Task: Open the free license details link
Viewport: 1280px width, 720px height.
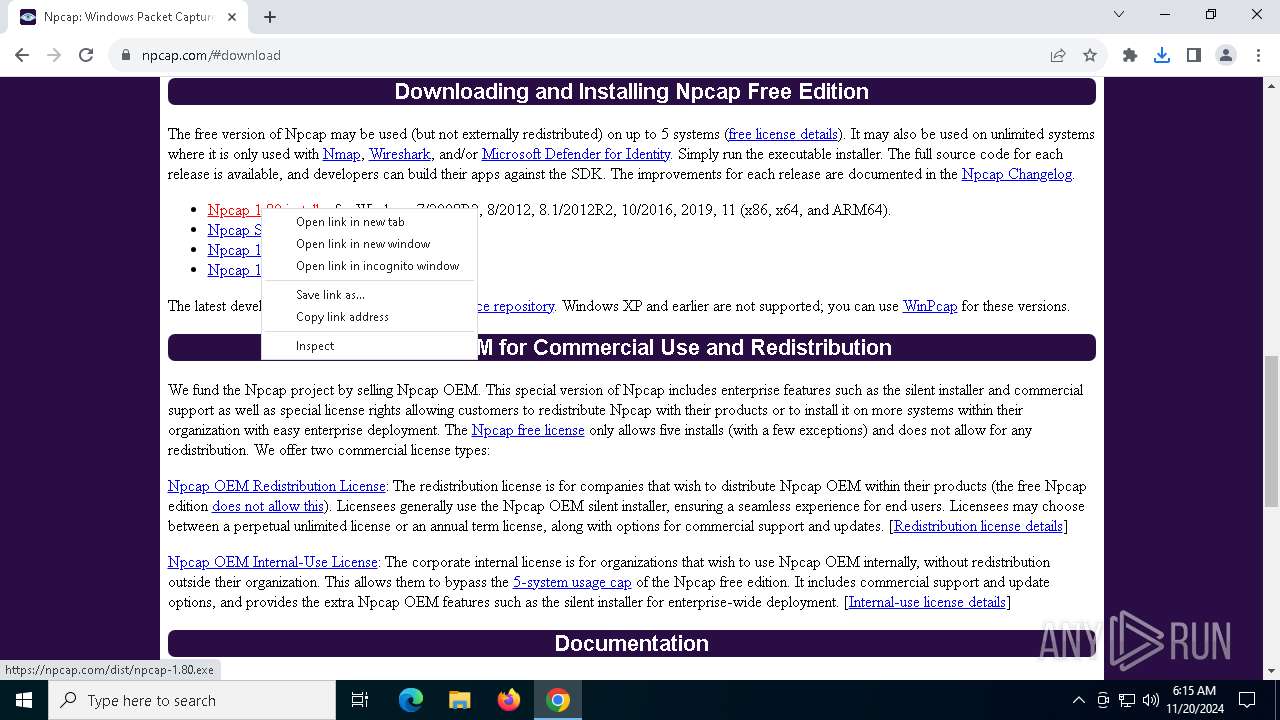Action: click(783, 134)
